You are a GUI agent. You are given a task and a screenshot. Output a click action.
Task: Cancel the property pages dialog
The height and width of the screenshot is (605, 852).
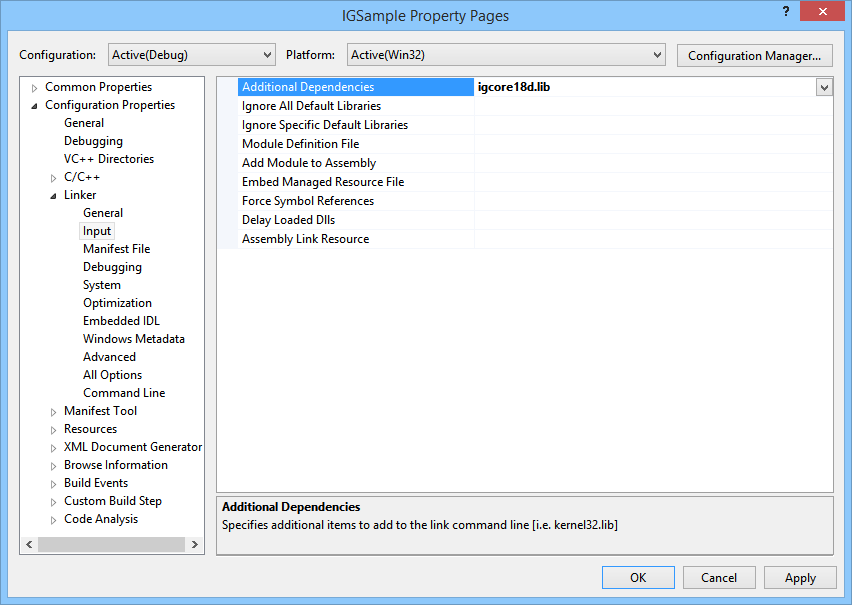click(718, 577)
